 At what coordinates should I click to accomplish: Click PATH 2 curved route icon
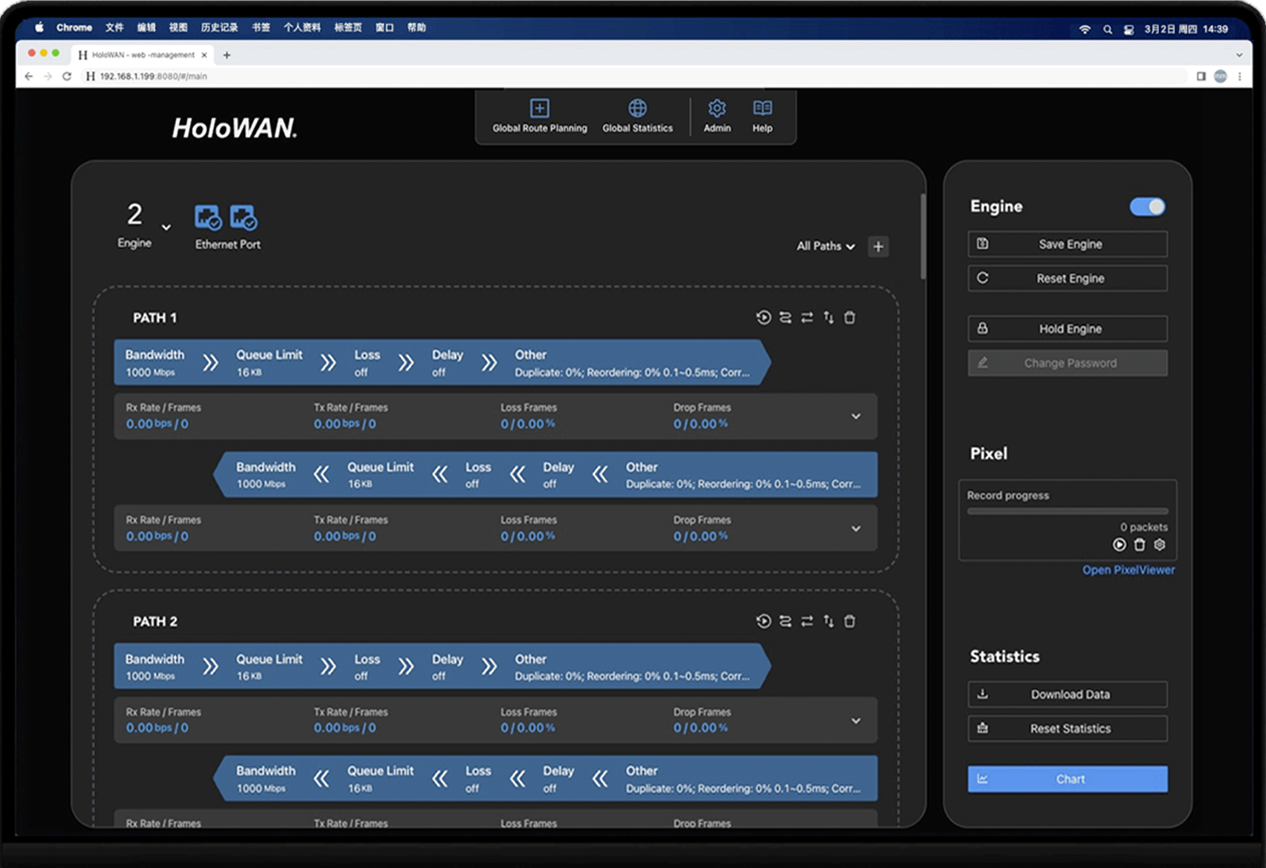(785, 621)
